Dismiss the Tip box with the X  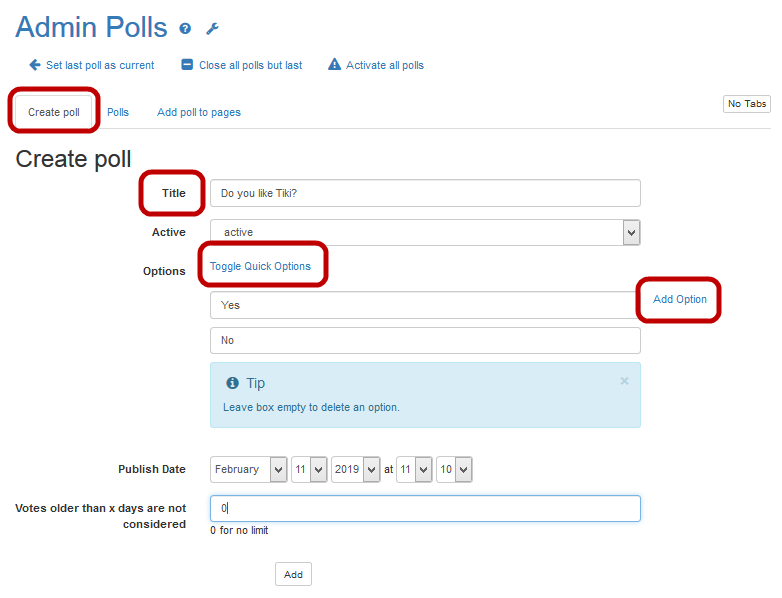click(625, 381)
